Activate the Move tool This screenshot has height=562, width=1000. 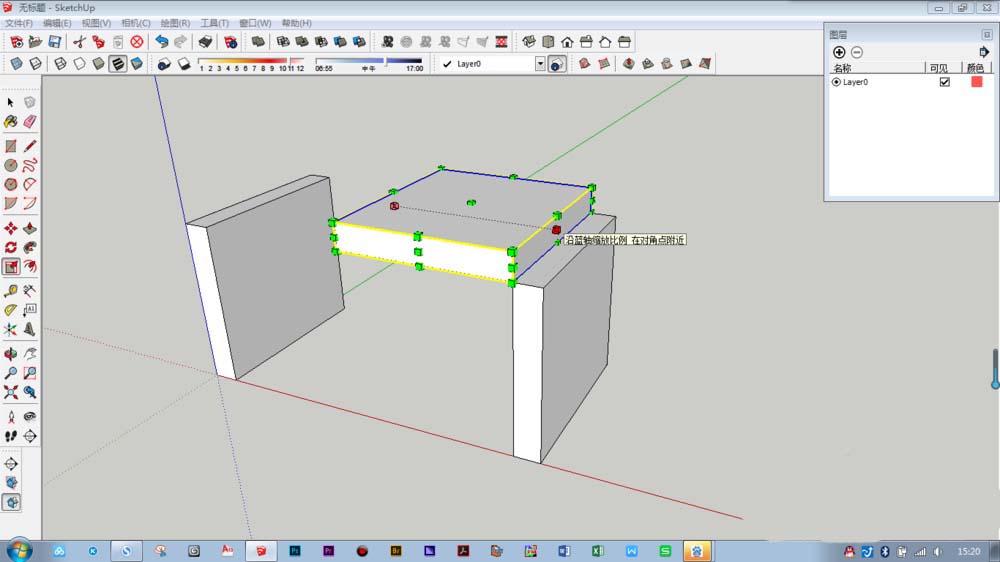point(11,228)
